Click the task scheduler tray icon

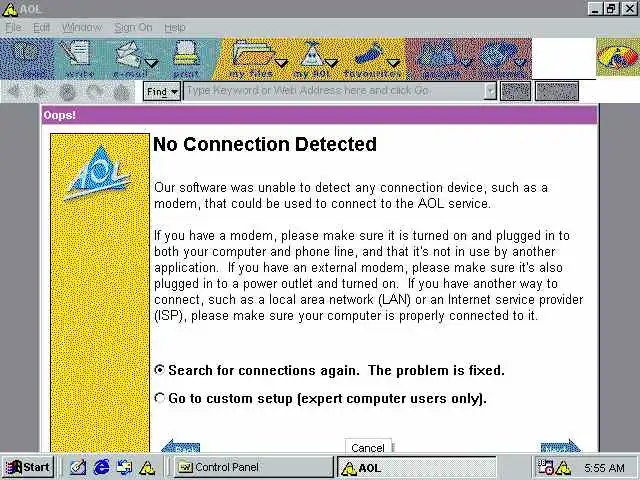[545, 467]
